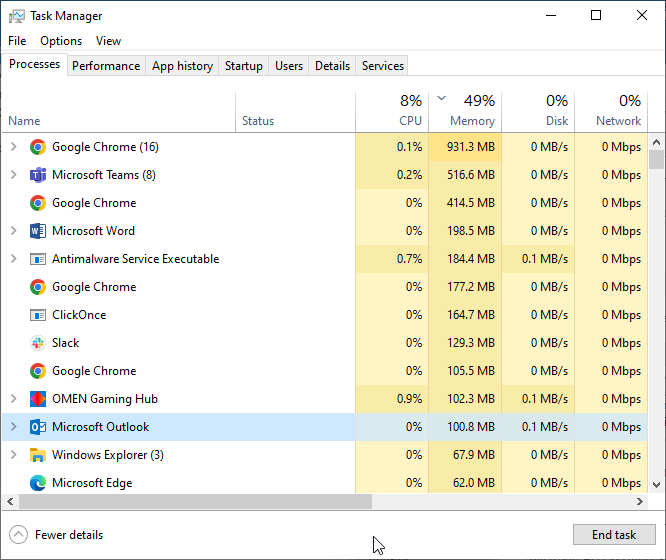Click the 62.0 MB memory value
The width and height of the screenshot is (666, 560).
coord(474,483)
